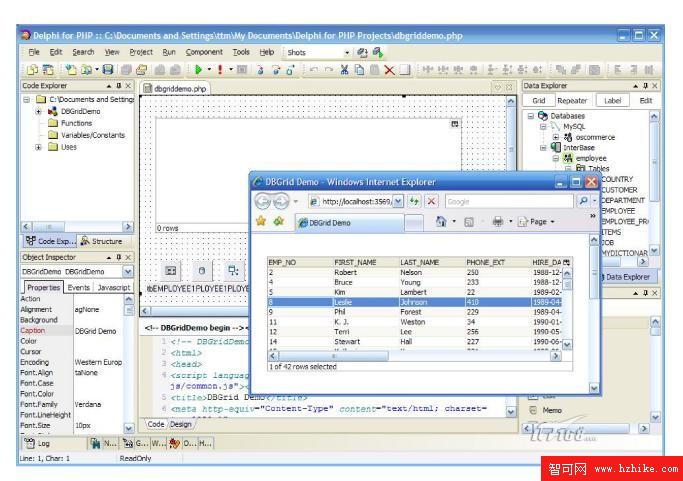This screenshot has width=683, height=481.
Task: Expand the DBGridDemo node in Code Explorer
Action: coord(38,112)
